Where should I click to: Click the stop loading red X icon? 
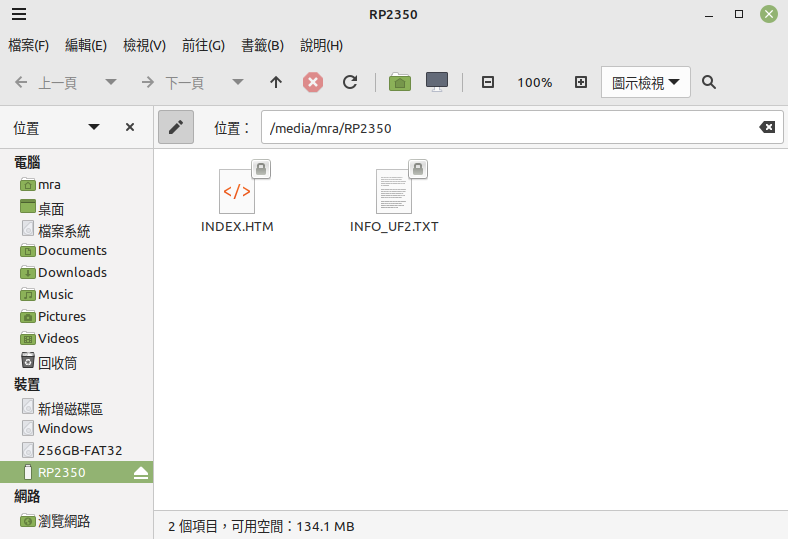click(x=313, y=82)
